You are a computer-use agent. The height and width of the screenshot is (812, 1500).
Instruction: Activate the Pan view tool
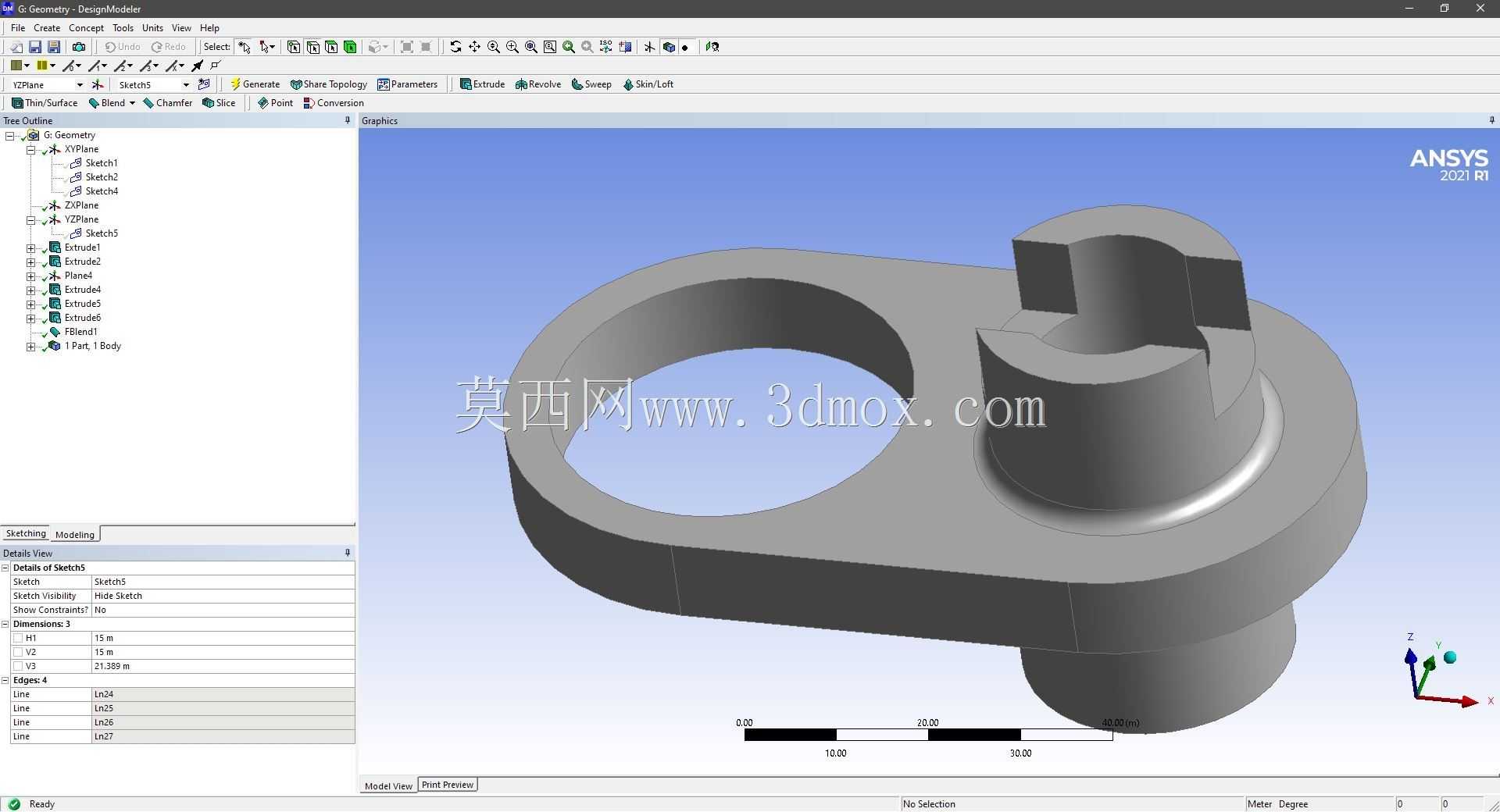(474, 47)
